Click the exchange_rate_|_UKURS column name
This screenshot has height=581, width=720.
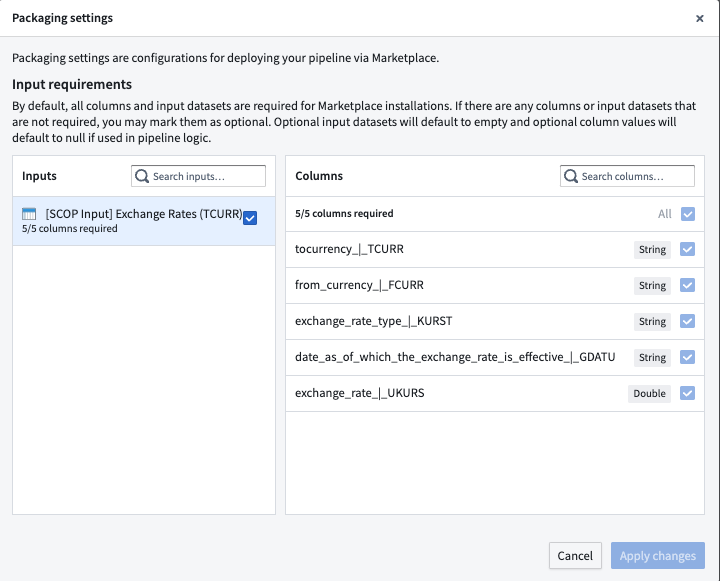tap(360, 393)
